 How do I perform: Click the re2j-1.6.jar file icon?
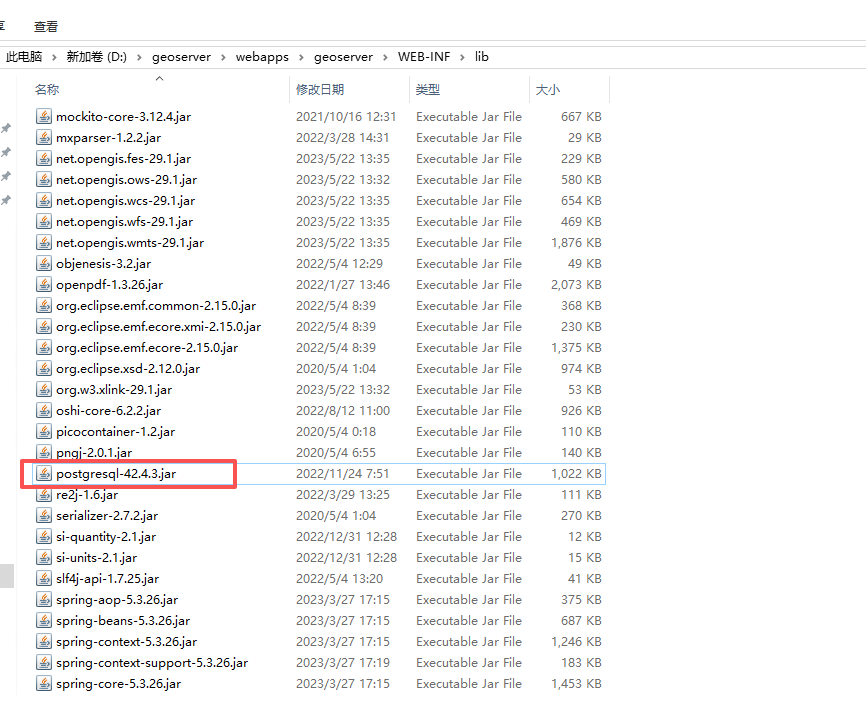pyautogui.click(x=44, y=494)
